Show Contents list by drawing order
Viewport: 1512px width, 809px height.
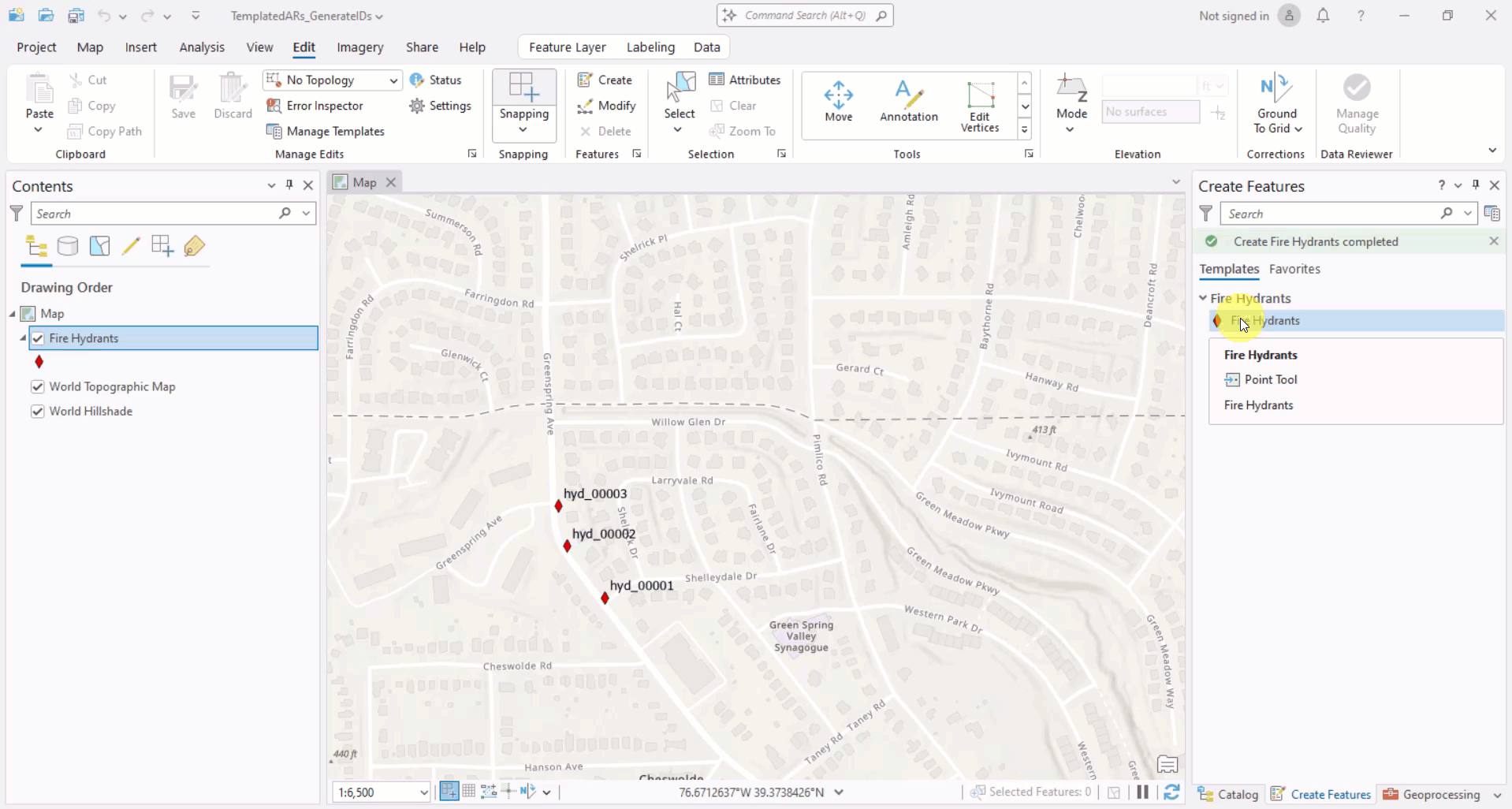(x=36, y=247)
